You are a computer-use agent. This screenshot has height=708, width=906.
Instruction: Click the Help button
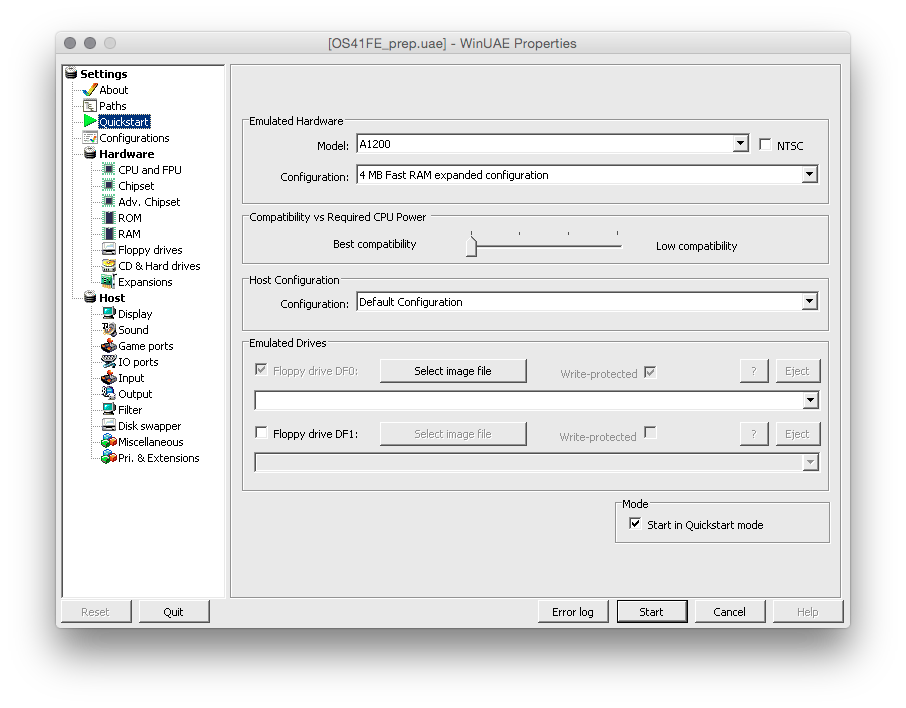pos(808,611)
